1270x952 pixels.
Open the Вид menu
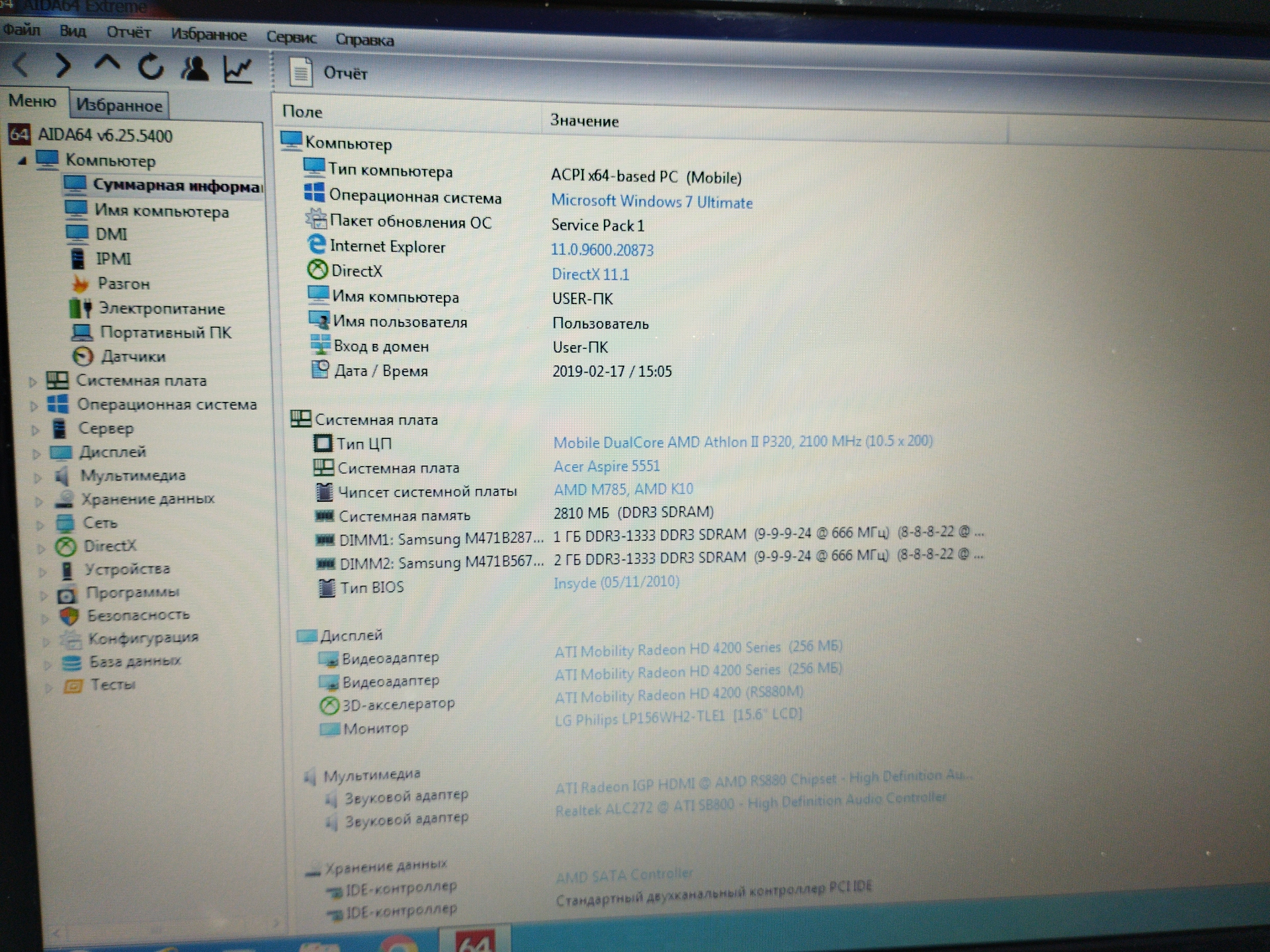[x=73, y=31]
